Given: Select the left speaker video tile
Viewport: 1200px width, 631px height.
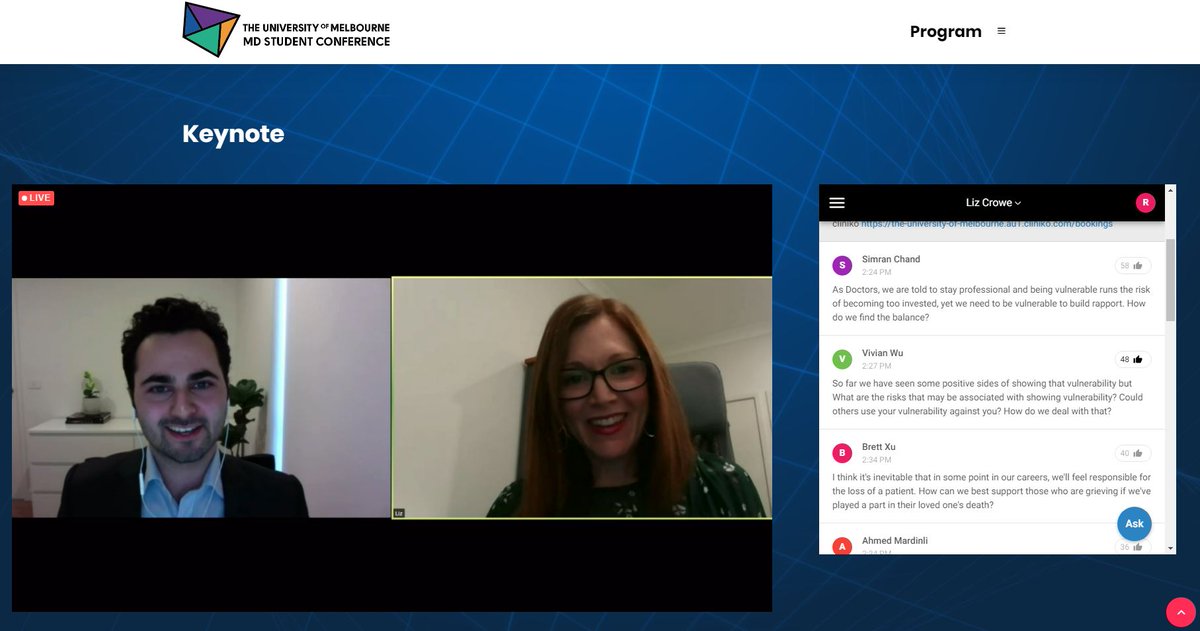Looking at the screenshot, I should [x=201, y=398].
